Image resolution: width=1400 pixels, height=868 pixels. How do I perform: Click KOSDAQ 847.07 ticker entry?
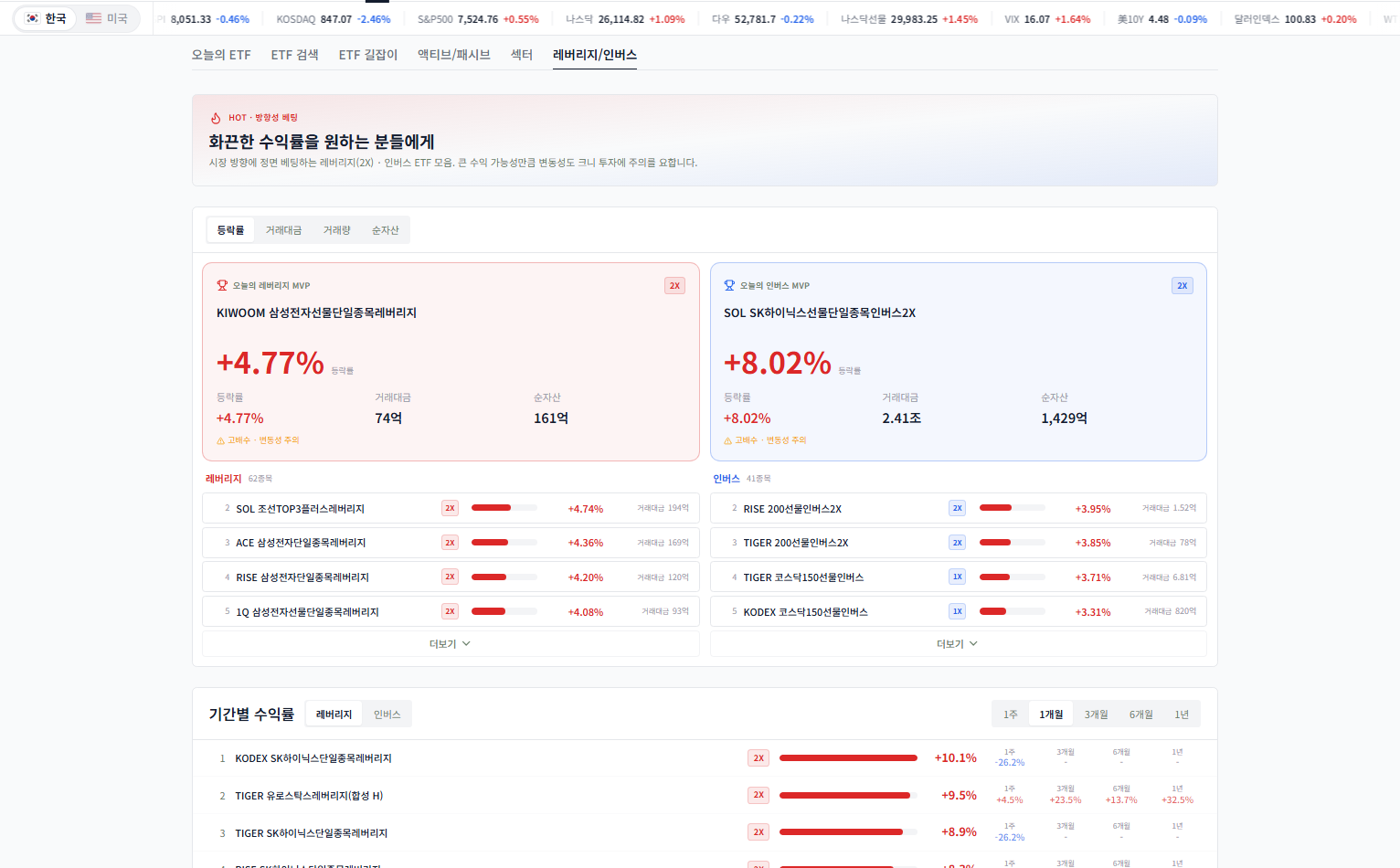(x=334, y=19)
